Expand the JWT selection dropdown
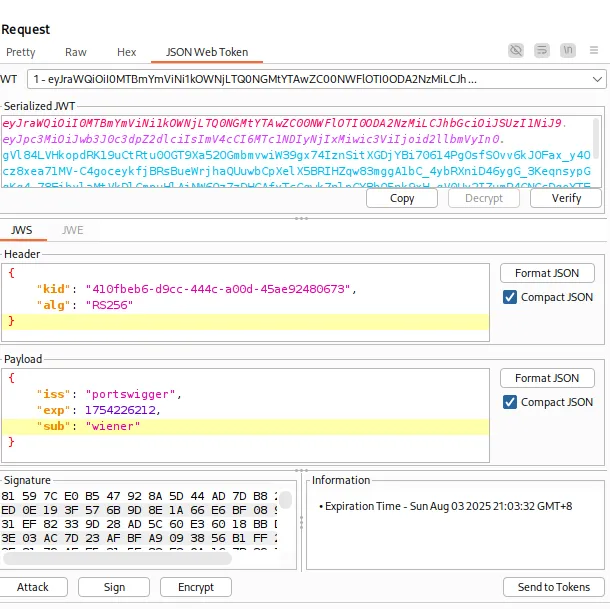The width and height of the screenshot is (610, 609). point(597,79)
